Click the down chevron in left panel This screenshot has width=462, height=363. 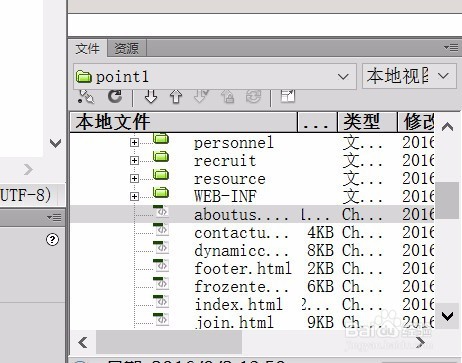[x=55, y=143]
